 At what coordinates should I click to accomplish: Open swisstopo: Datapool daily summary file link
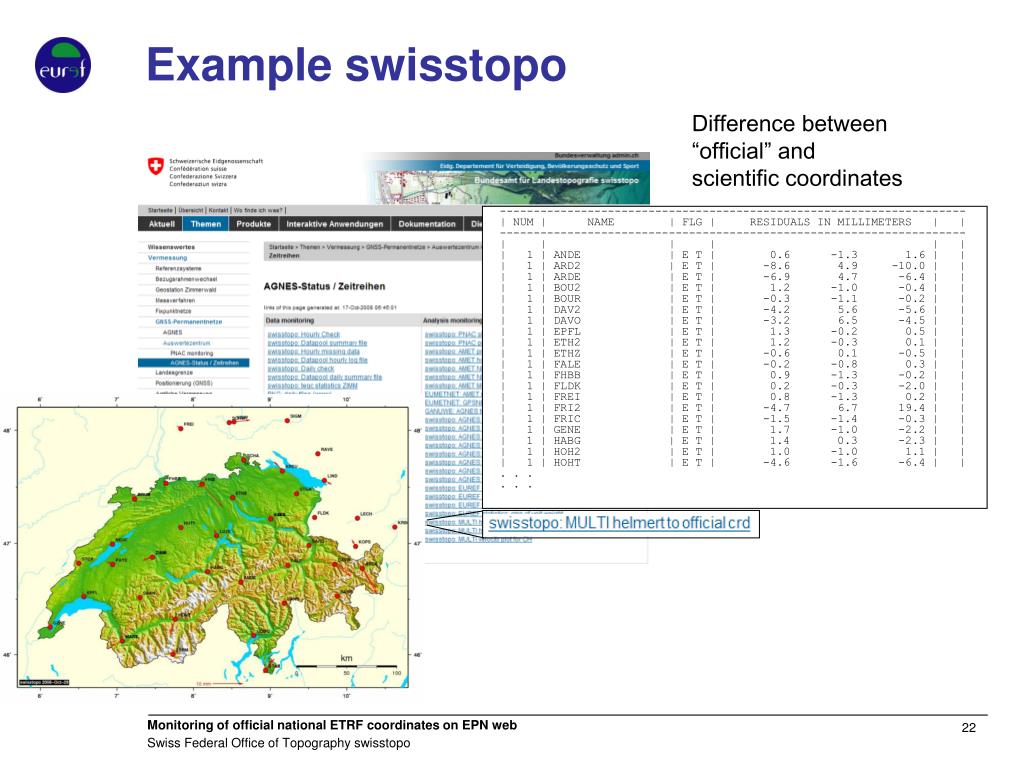(x=325, y=377)
